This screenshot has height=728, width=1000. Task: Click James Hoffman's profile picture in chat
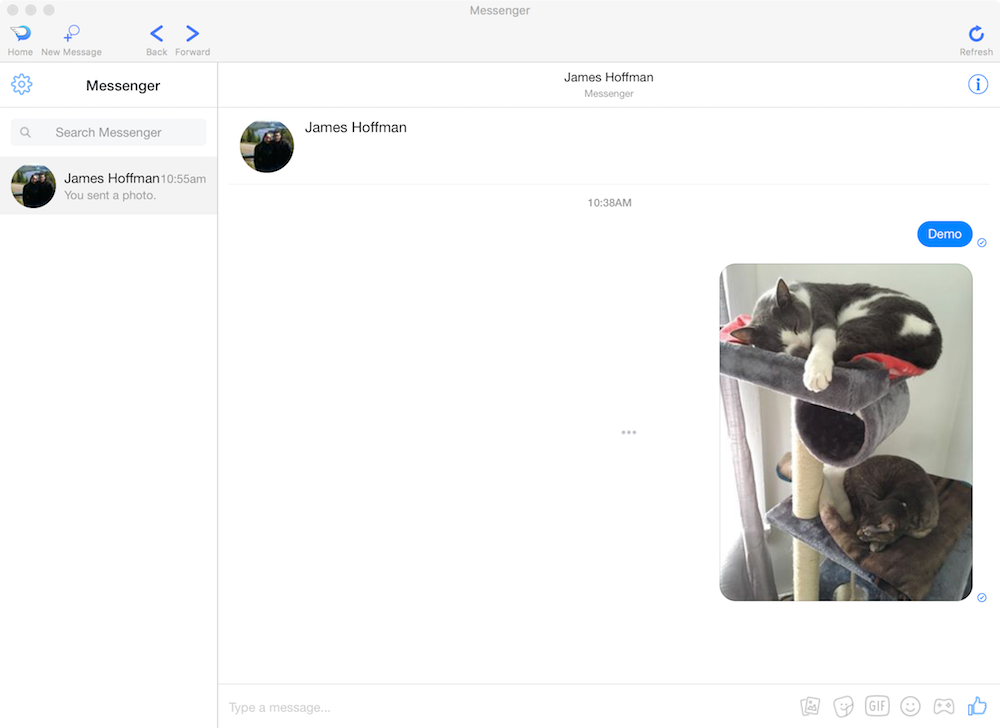[x=267, y=146]
